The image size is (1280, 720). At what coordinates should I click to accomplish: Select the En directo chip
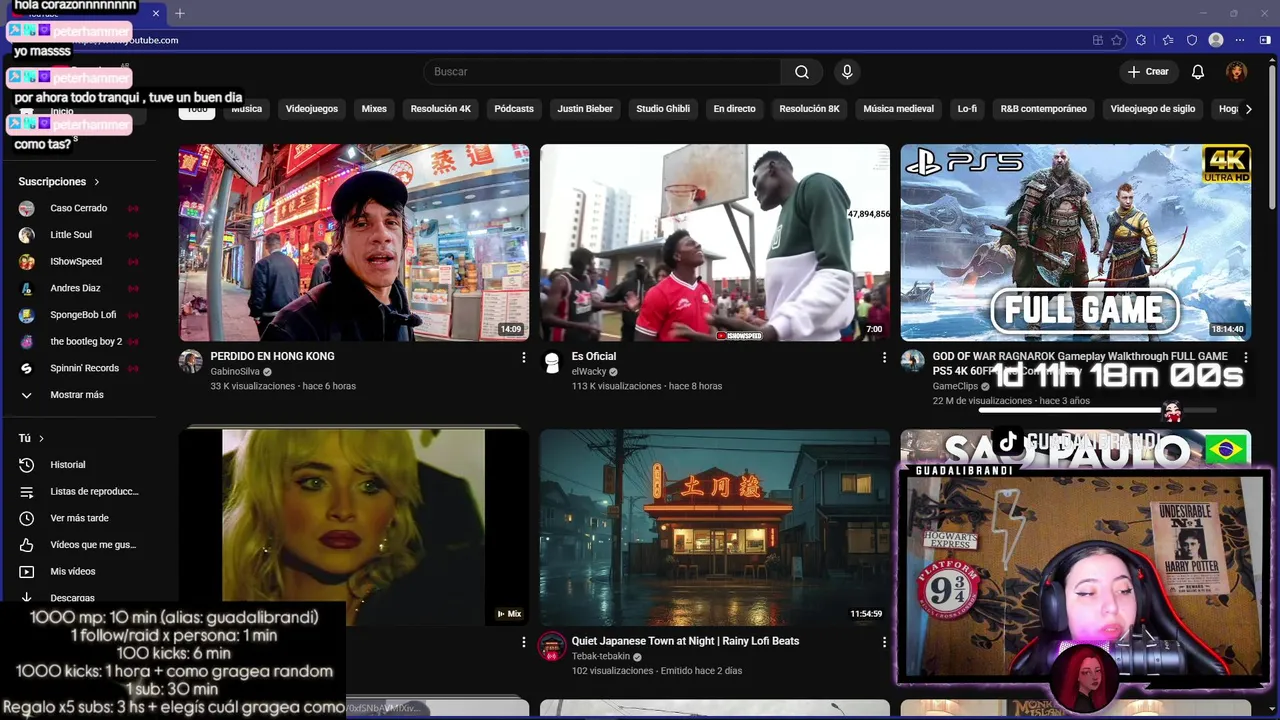click(734, 109)
